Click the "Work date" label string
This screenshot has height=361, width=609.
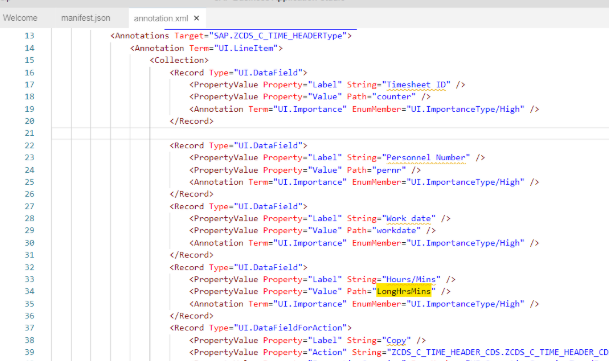coord(409,218)
